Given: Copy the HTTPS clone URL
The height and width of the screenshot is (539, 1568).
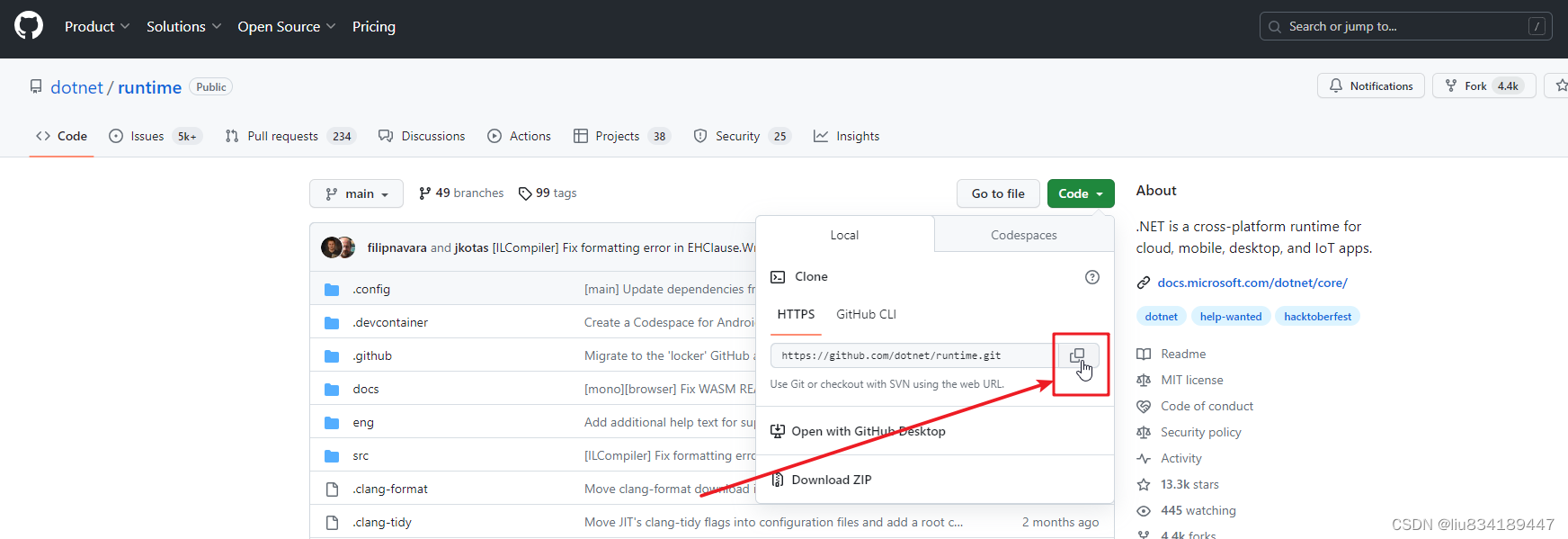Looking at the screenshot, I should coord(1077,355).
